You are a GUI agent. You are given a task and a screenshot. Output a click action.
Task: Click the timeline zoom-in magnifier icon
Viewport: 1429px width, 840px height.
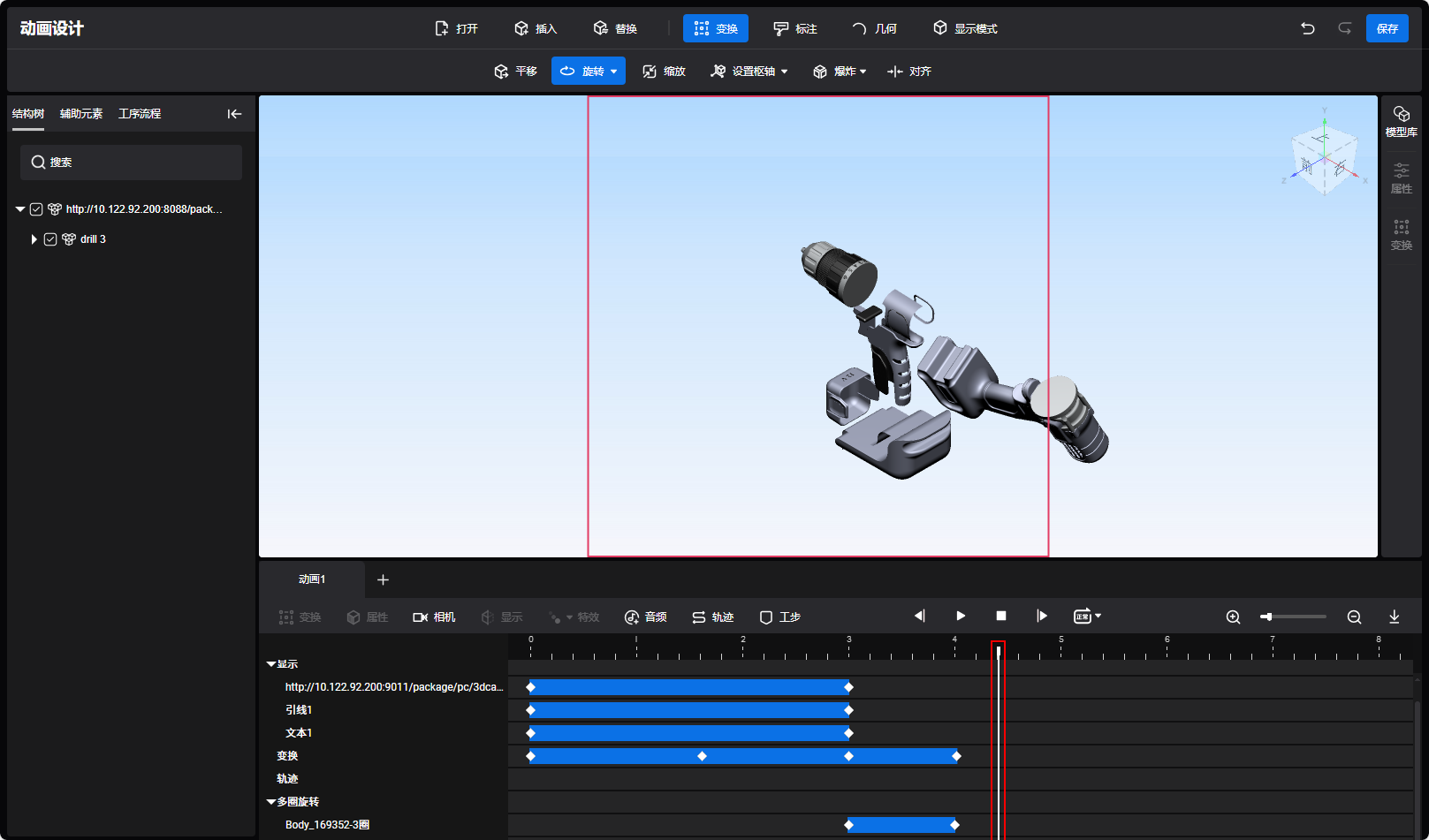pos(1233,617)
